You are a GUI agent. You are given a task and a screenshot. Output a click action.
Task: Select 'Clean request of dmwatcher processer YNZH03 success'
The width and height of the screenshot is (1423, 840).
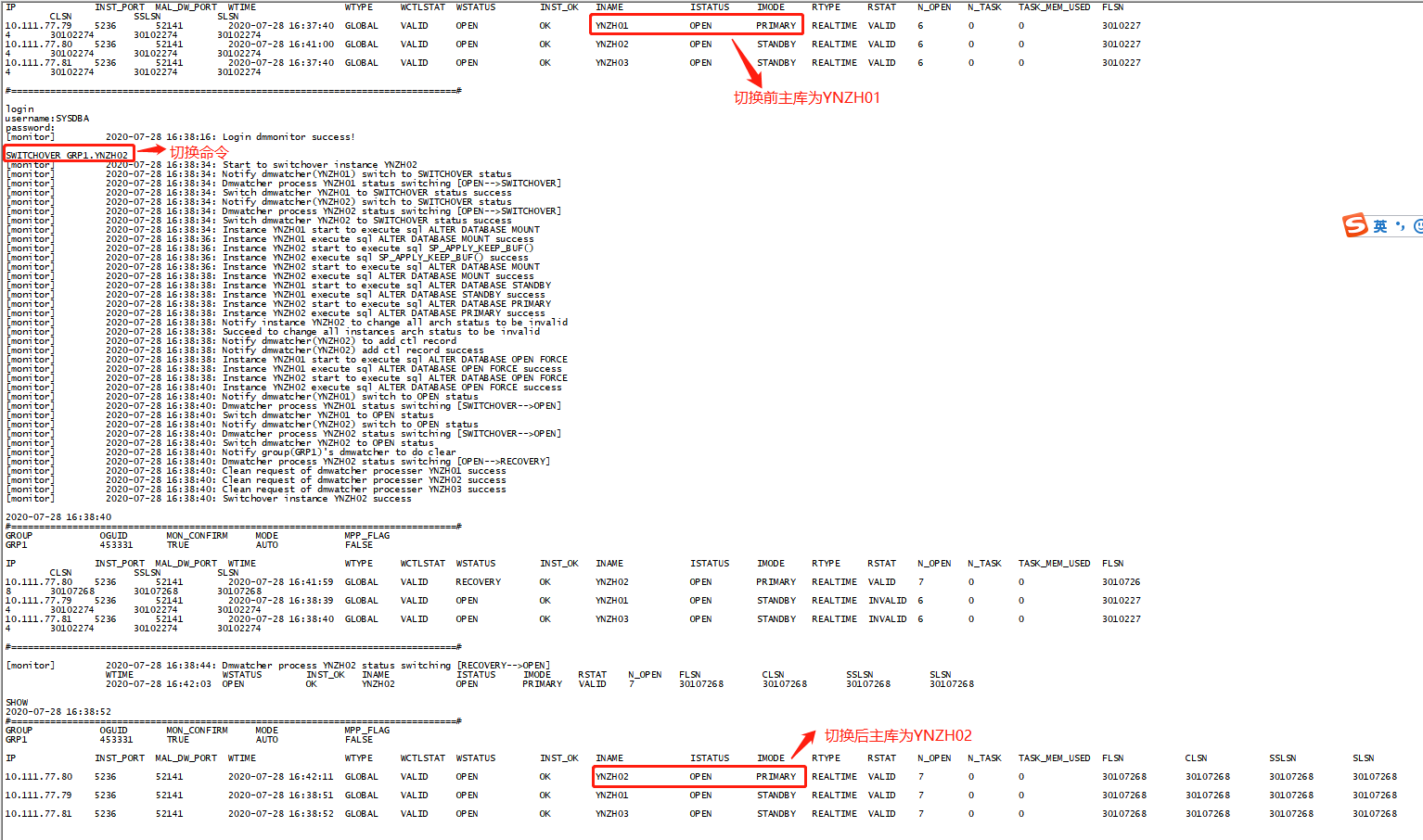[365, 490]
